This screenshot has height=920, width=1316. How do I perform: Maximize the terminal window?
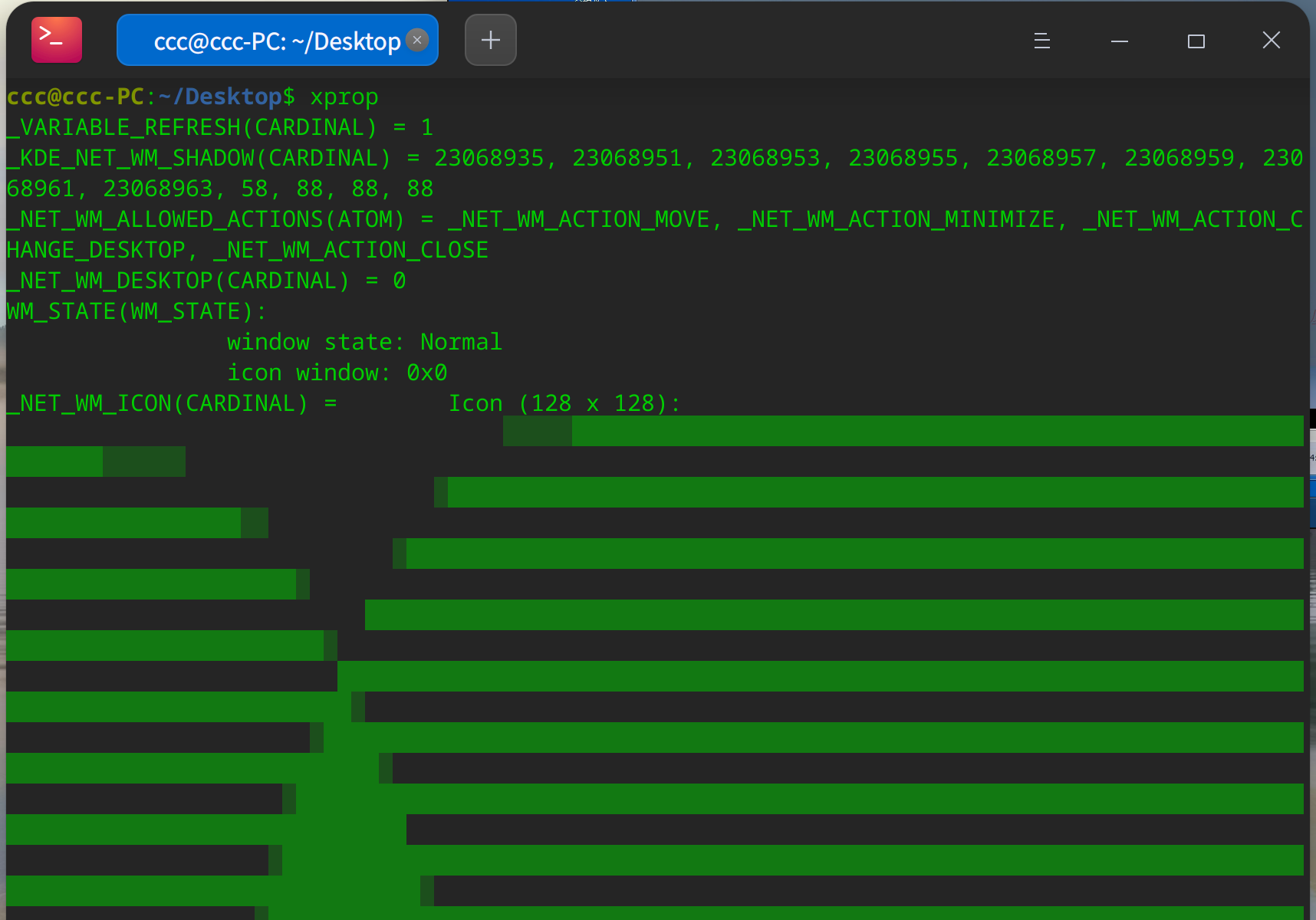pos(1196,41)
